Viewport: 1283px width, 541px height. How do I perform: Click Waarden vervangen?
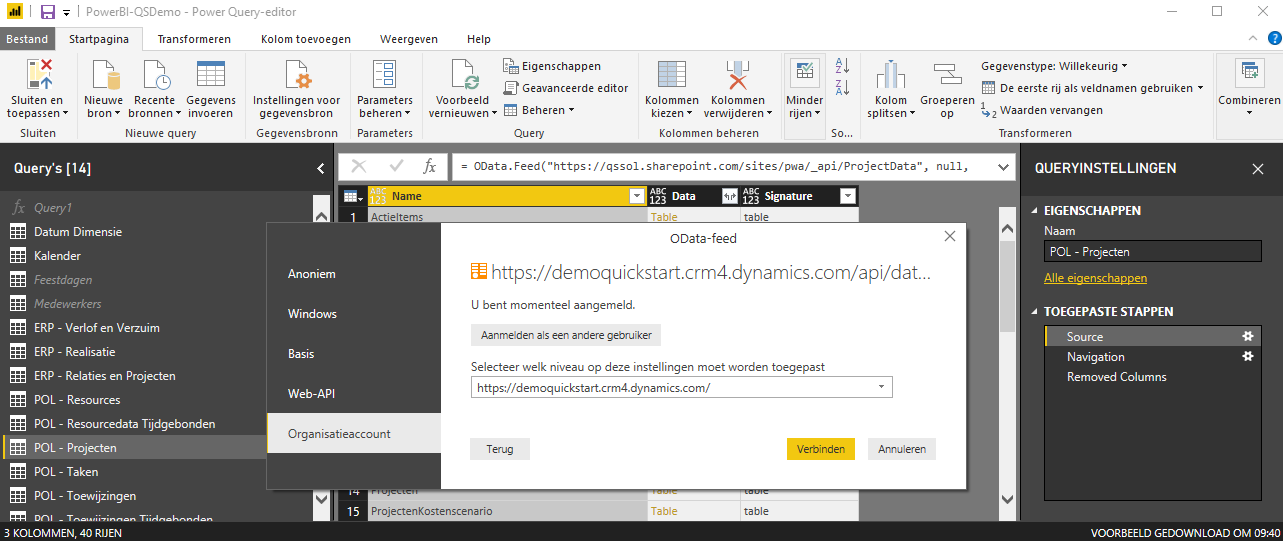pyautogui.click(x=1042, y=110)
